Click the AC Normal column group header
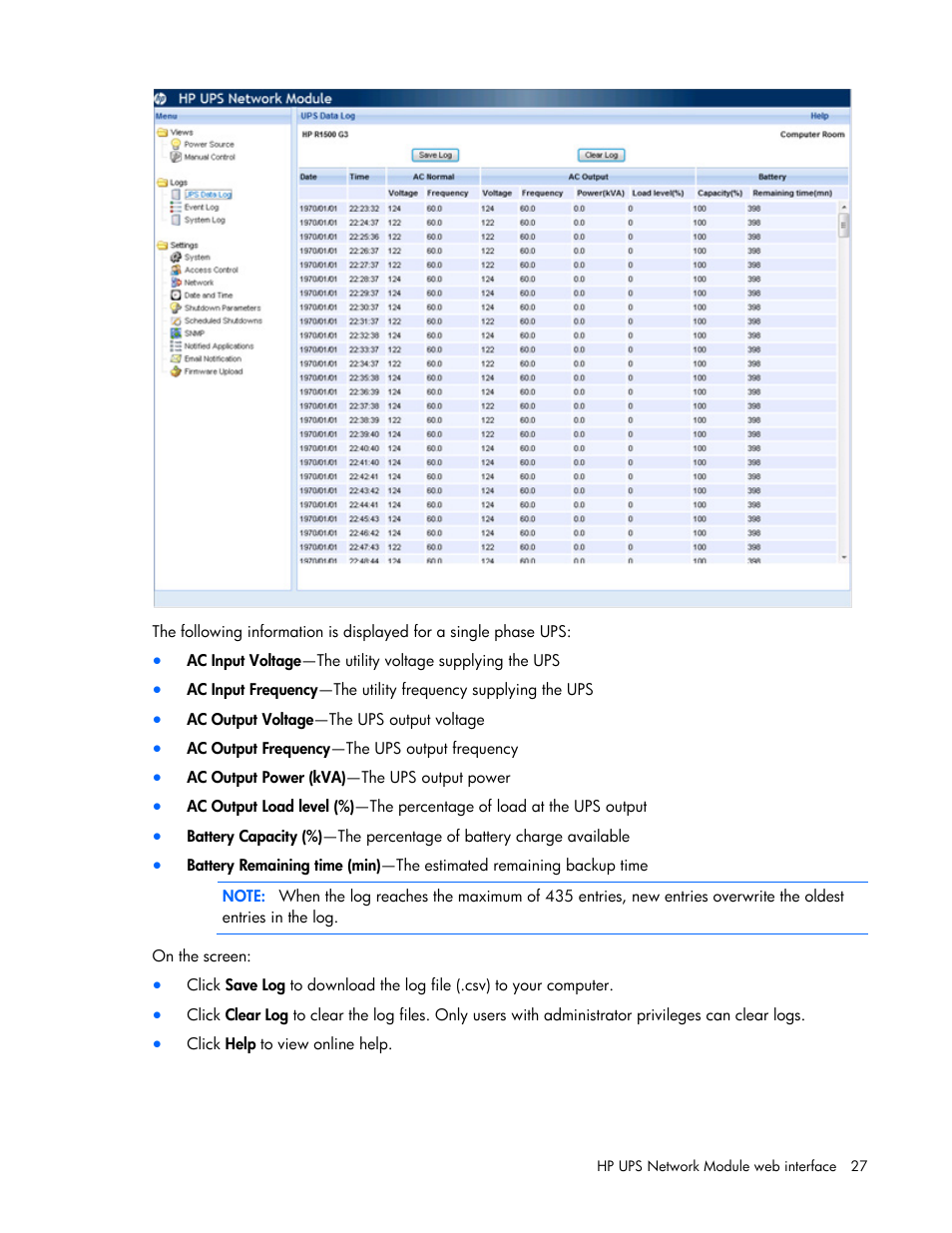The image size is (952, 1233). (x=433, y=177)
